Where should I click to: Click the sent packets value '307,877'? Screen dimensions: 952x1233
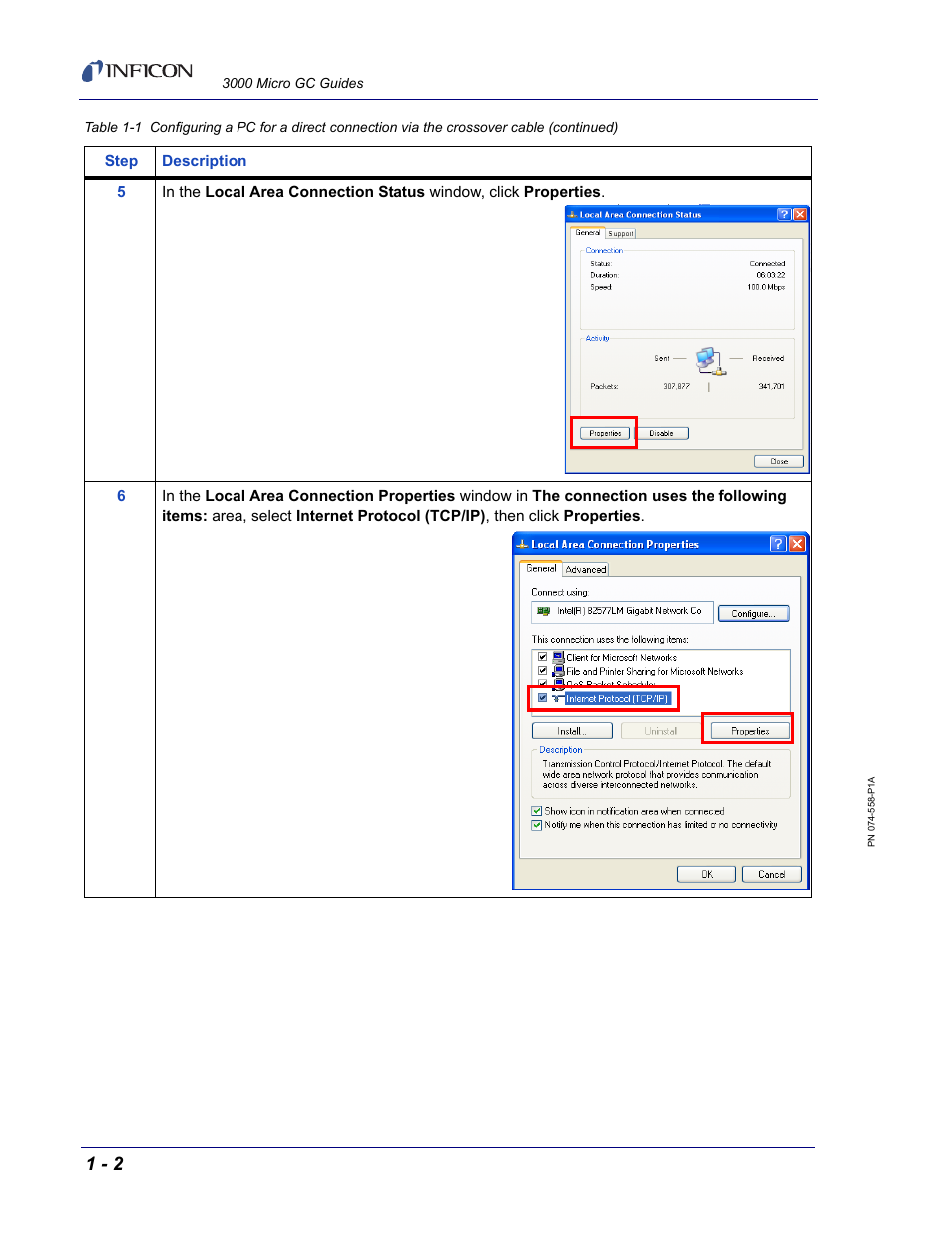(x=677, y=386)
